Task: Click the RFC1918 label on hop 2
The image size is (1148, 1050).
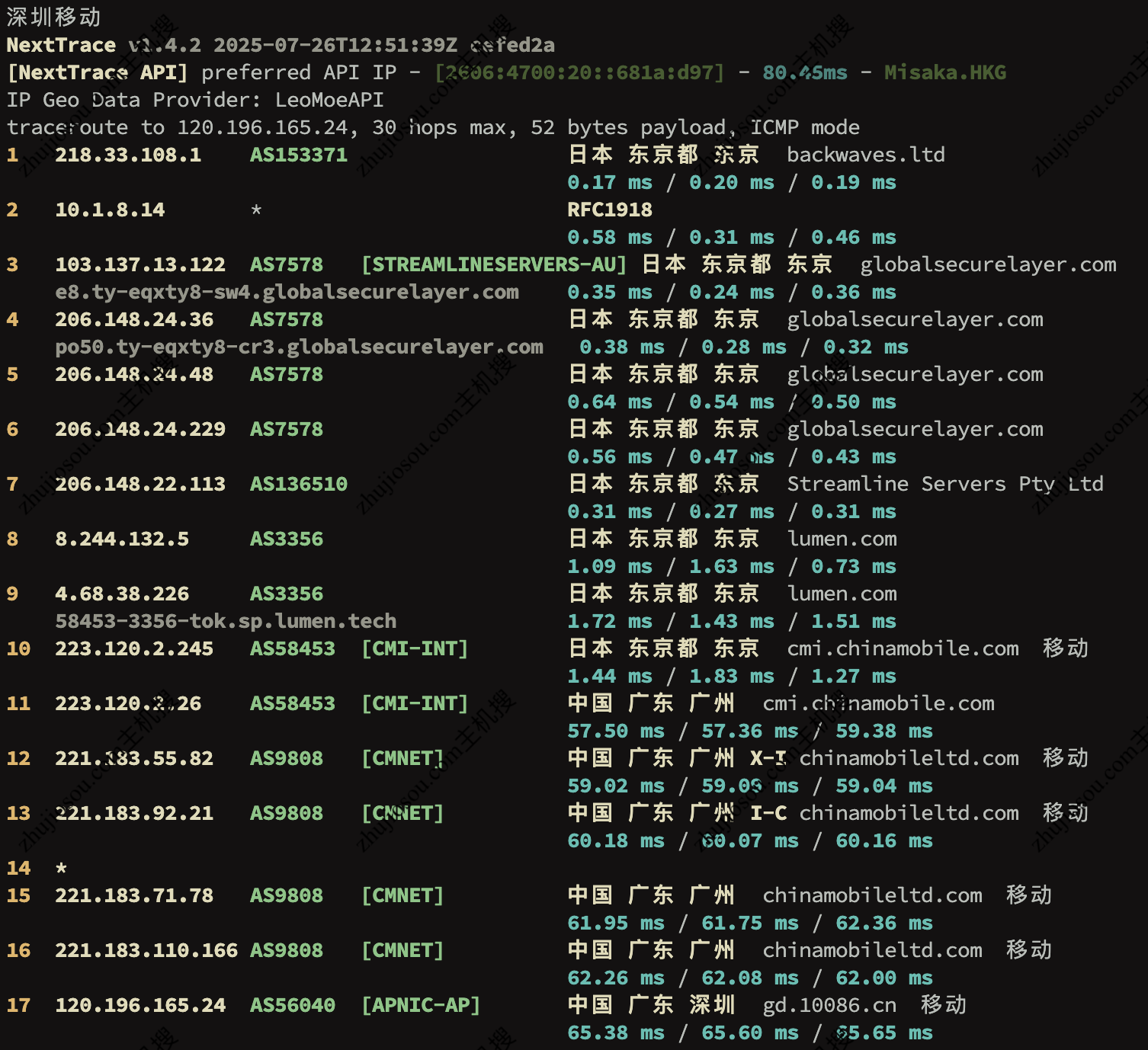Action: coord(609,210)
